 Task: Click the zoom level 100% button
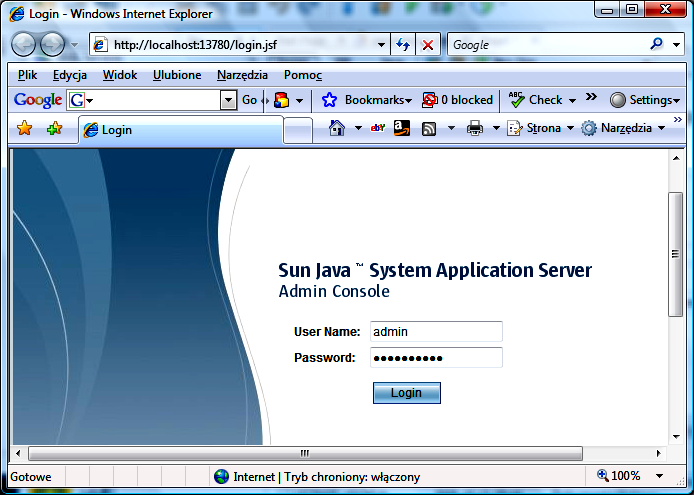tap(618, 476)
